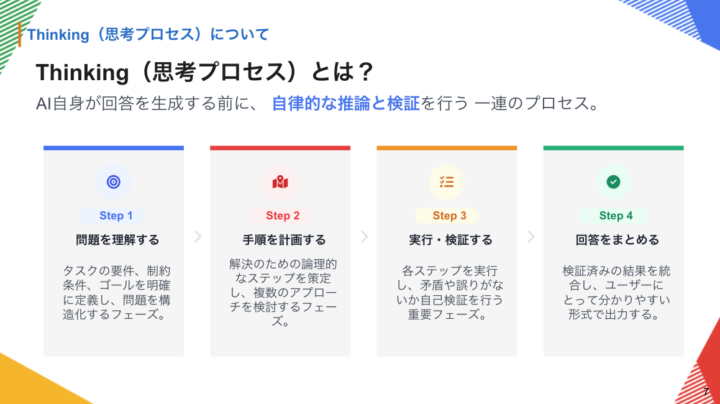Click the slide page number 7
Viewport: 720px width, 404px height.
click(706, 393)
